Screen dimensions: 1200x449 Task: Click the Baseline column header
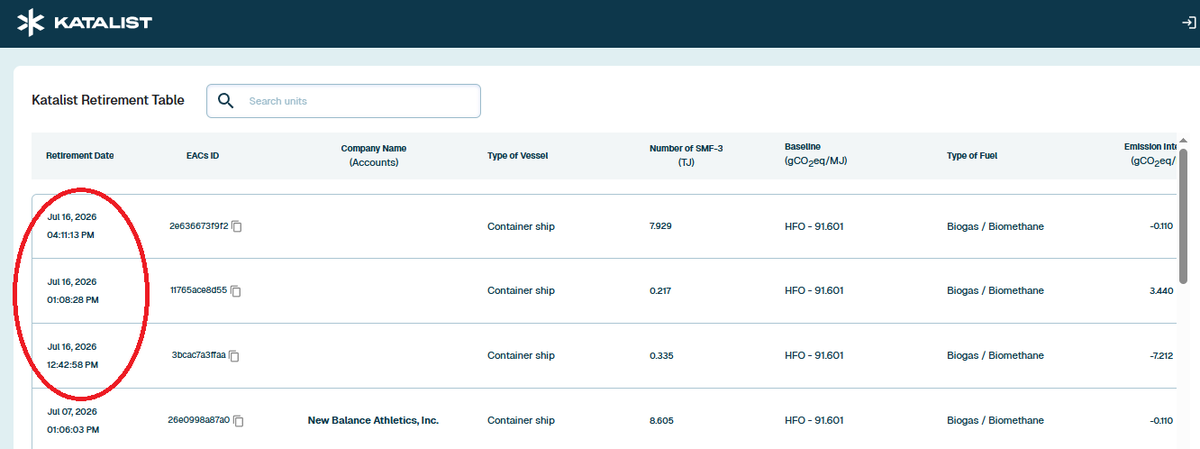(817, 155)
